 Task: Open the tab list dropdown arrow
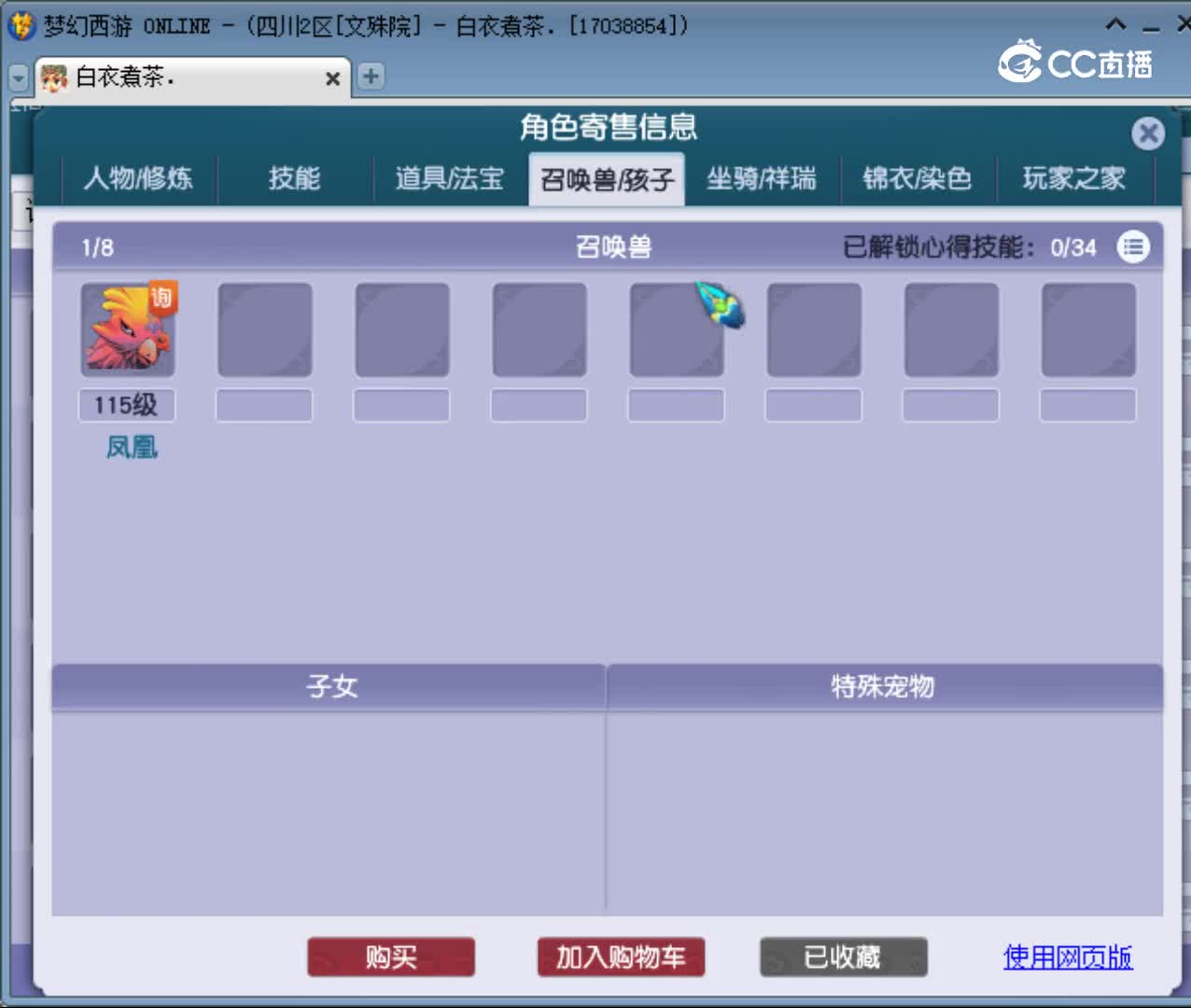pos(19,78)
